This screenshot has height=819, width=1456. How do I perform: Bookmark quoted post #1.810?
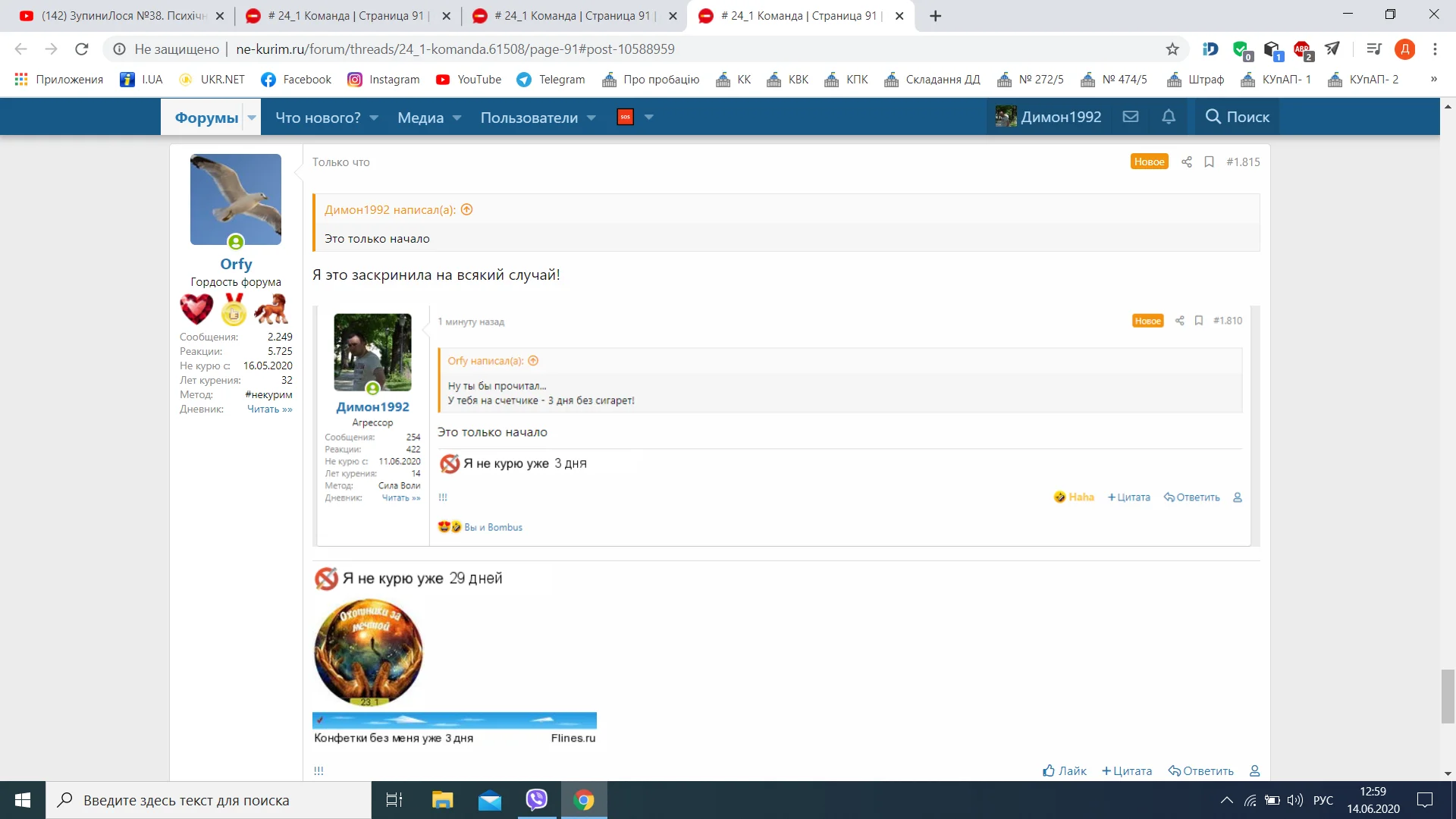click(x=1199, y=321)
